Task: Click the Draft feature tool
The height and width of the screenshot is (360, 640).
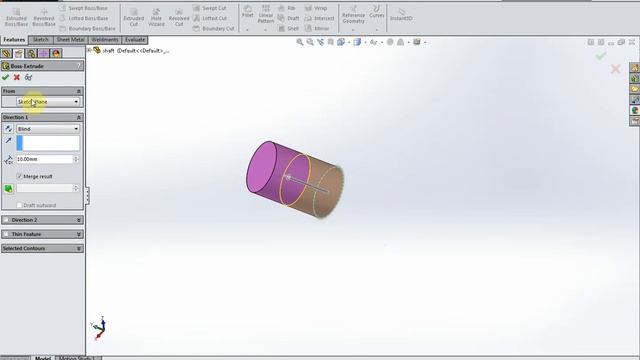Action: [x=289, y=18]
